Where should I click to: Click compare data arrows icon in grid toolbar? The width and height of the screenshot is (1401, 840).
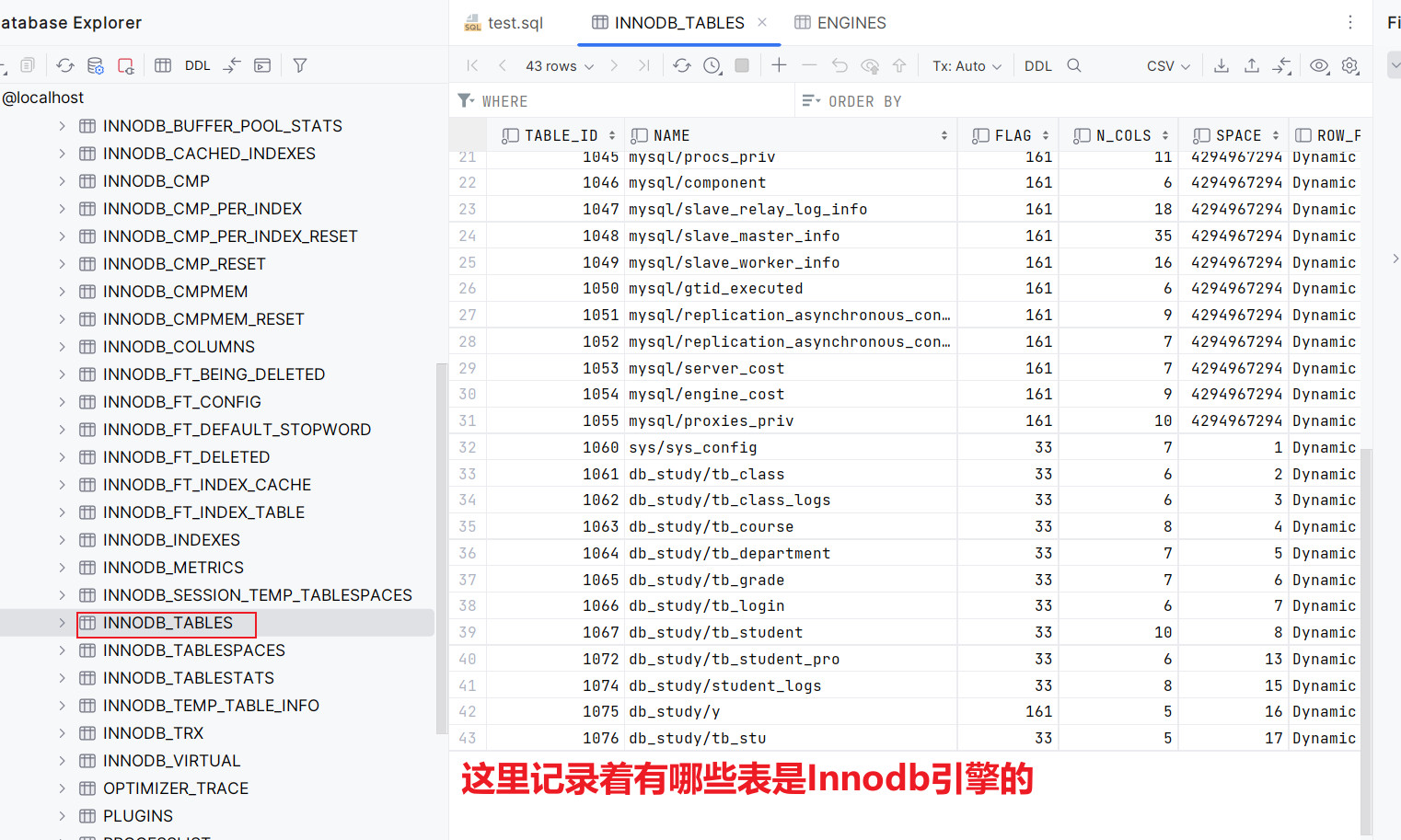coord(1282,65)
